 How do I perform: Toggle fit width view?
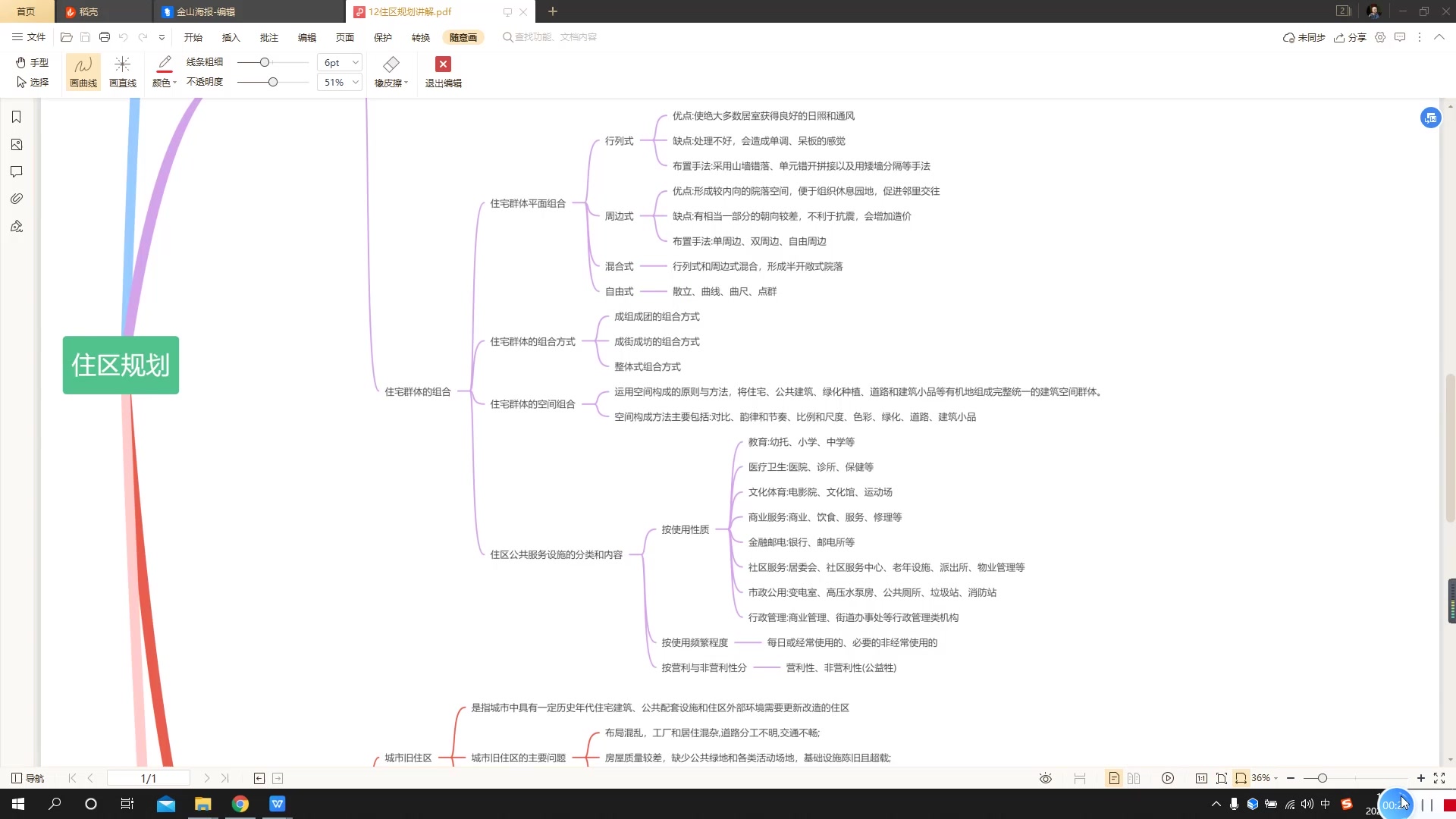pyautogui.click(x=1241, y=778)
